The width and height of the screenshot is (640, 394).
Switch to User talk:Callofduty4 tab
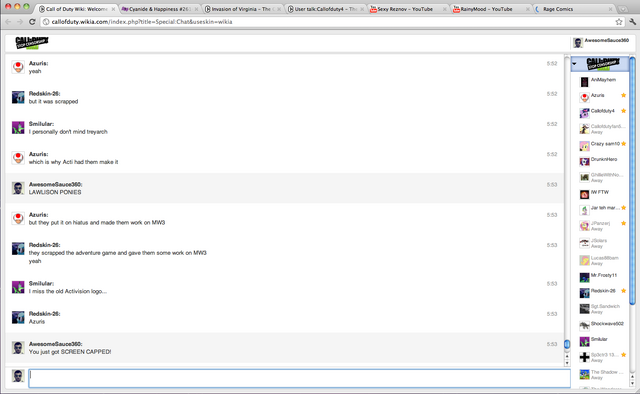click(x=326, y=9)
